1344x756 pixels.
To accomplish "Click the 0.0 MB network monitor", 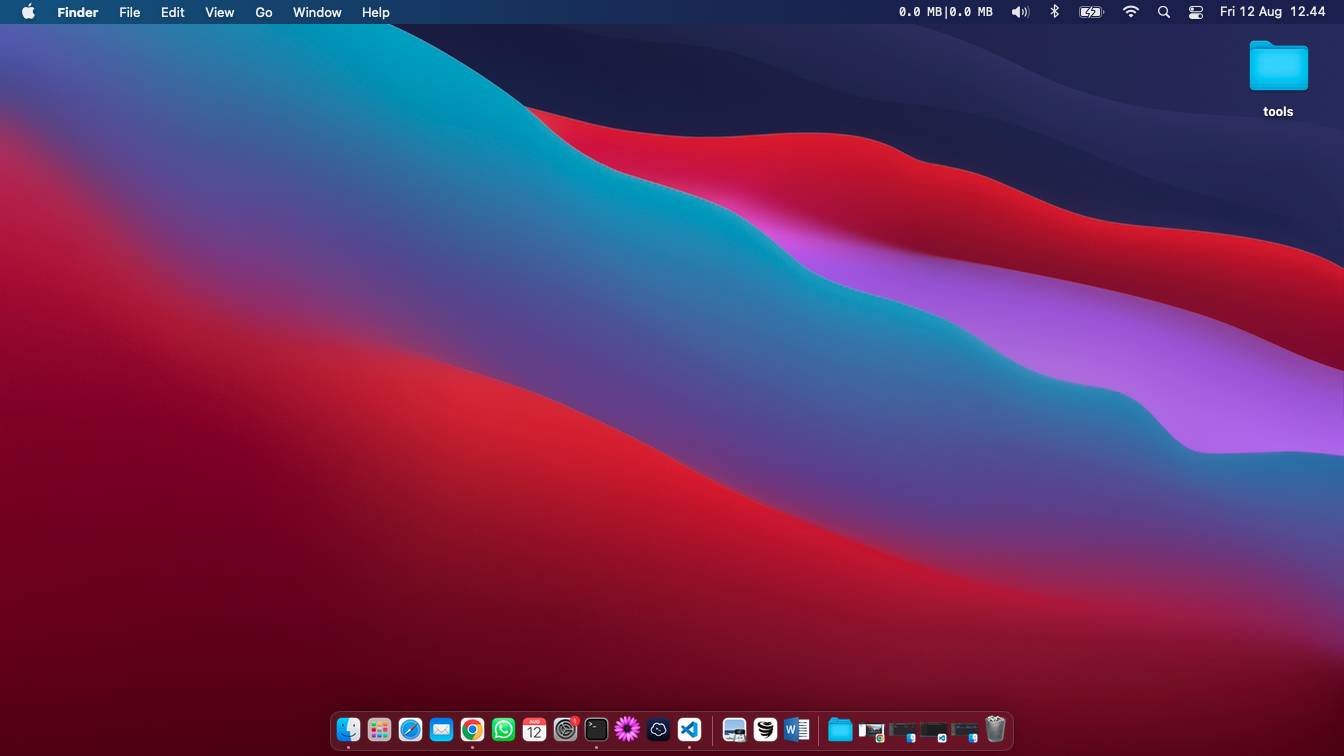I will point(946,12).
